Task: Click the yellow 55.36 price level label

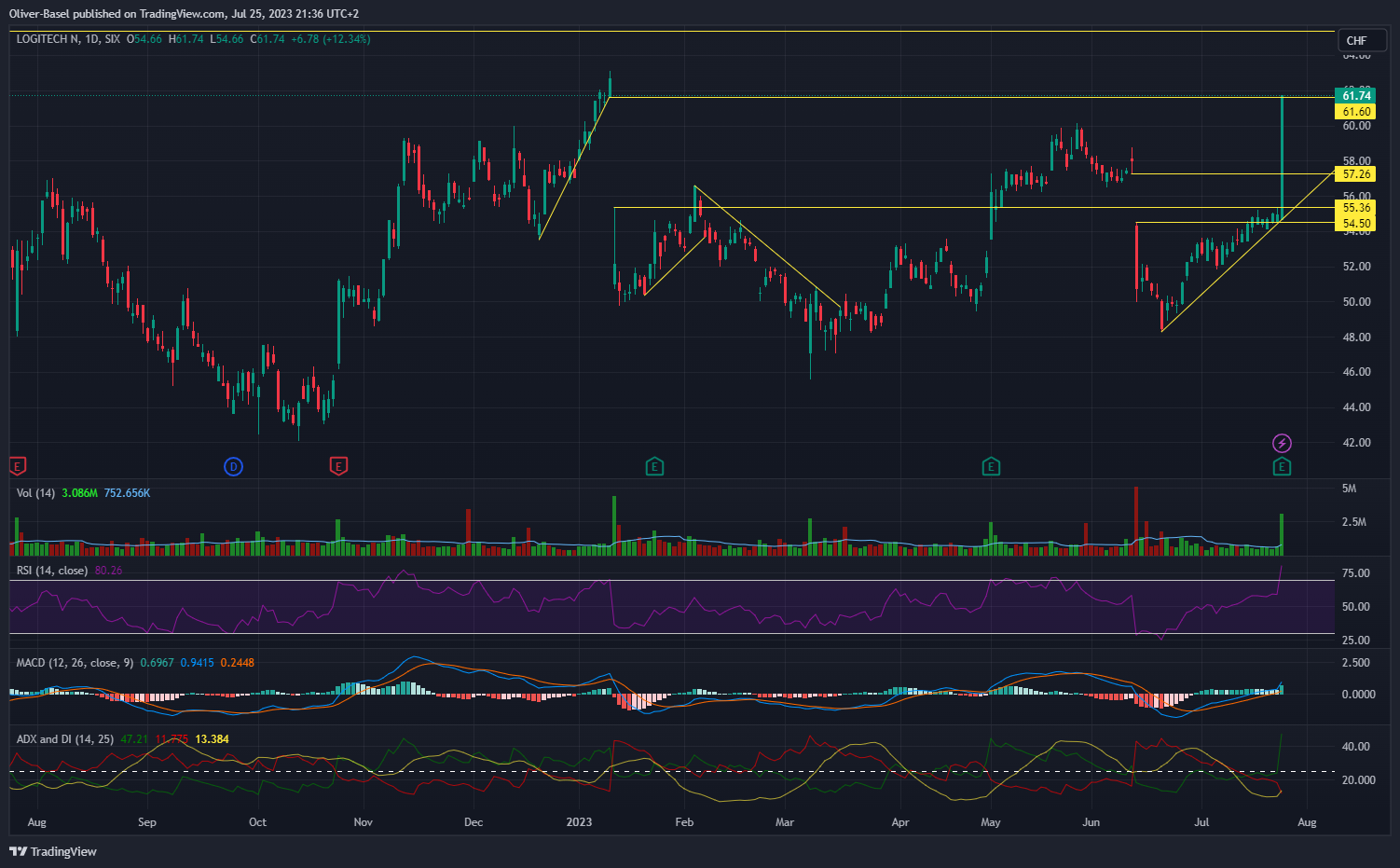Action: [x=1355, y=208]
